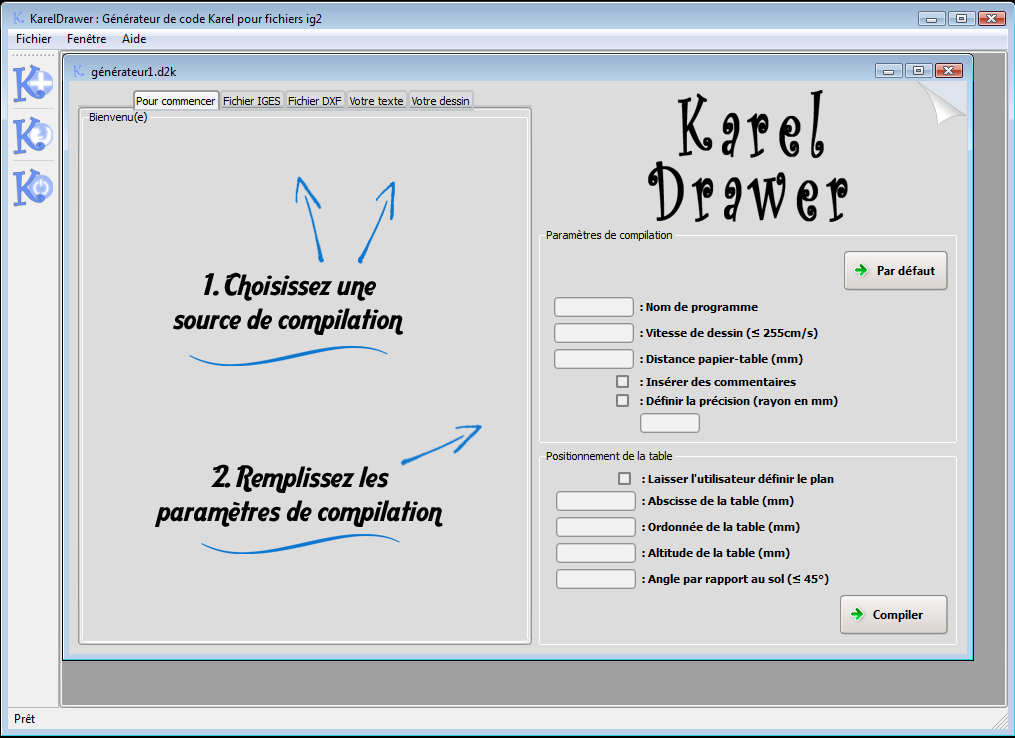
Task: Click the Karel Drawer logo image
Action: pyautogui.click(x=748, y=157)
